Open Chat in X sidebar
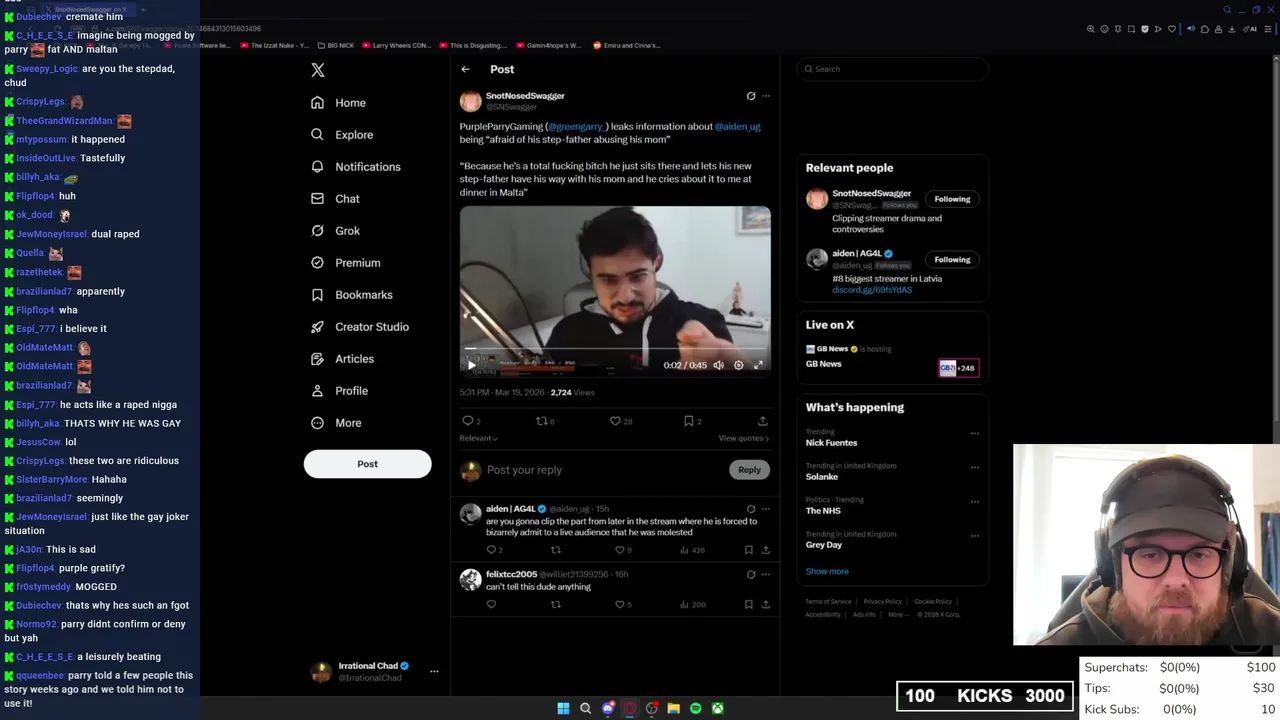1280x720 pixels. (x=335, y=199)
